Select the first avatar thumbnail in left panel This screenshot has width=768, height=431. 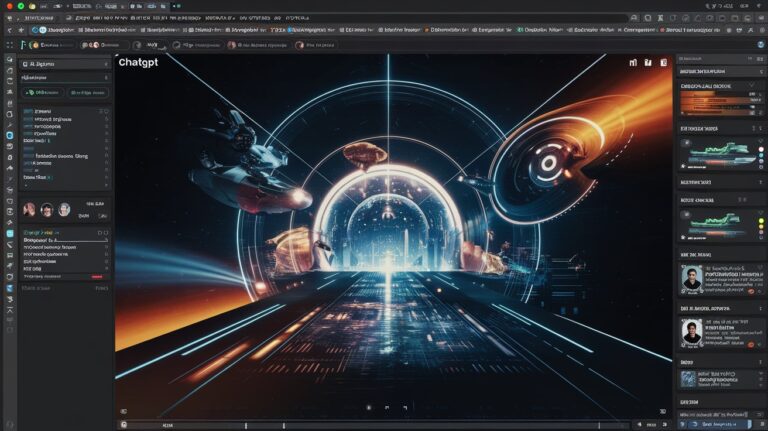click(x=29, y=209)
